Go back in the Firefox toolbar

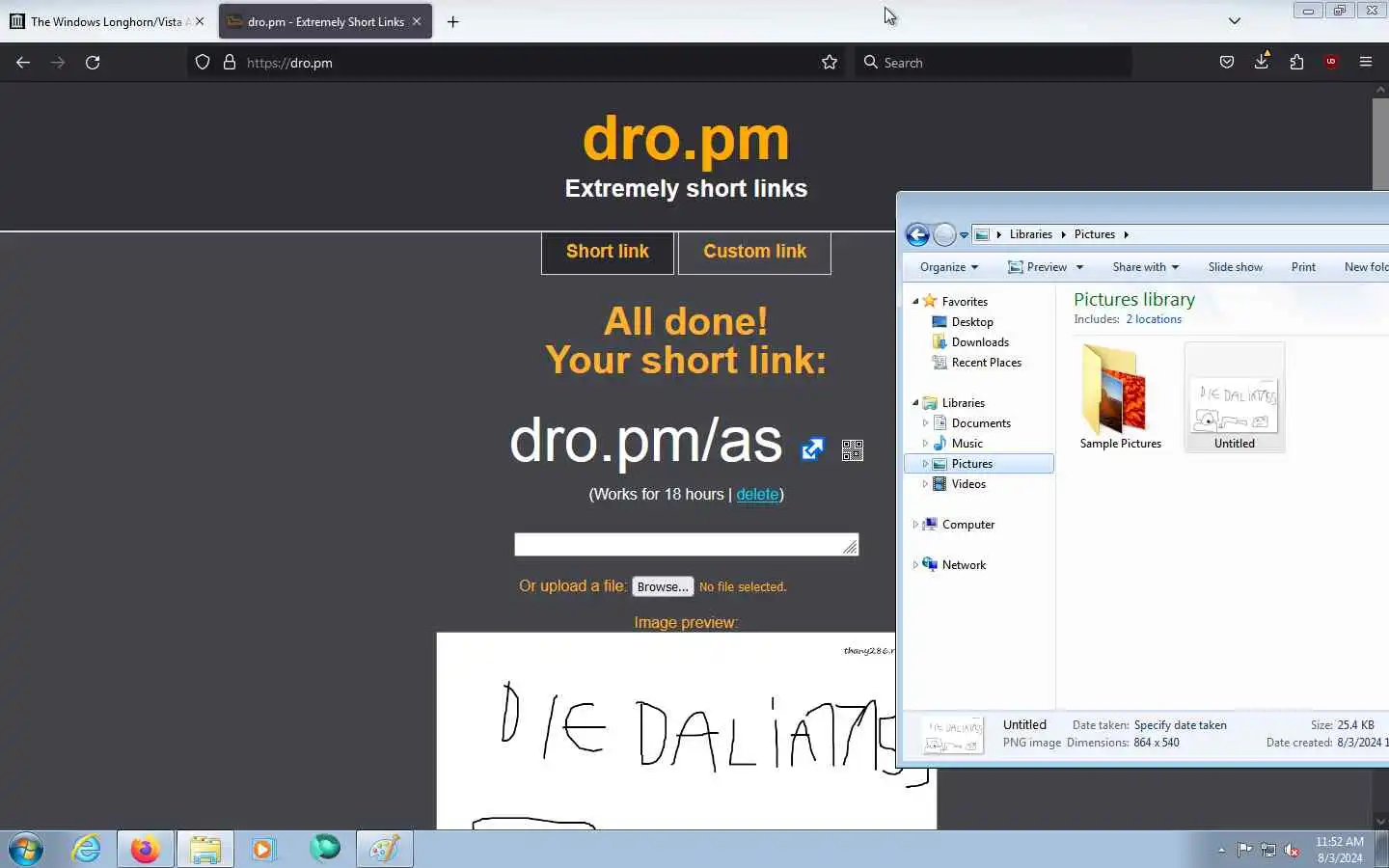click(x=23, y=63)
